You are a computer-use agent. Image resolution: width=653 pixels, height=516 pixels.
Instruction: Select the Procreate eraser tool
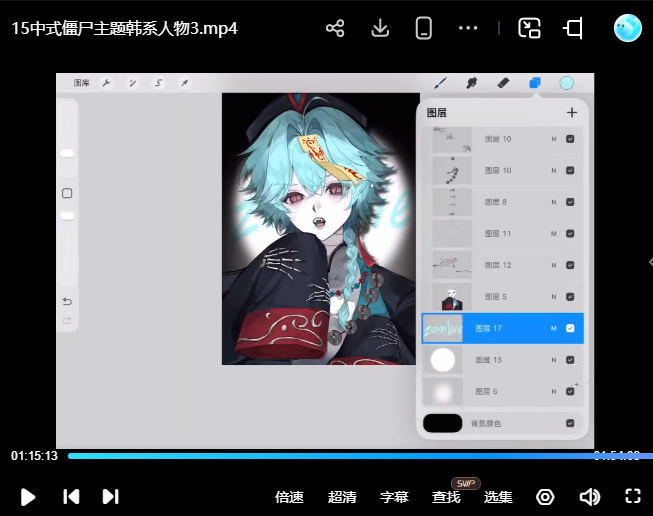tap(503, 83)
